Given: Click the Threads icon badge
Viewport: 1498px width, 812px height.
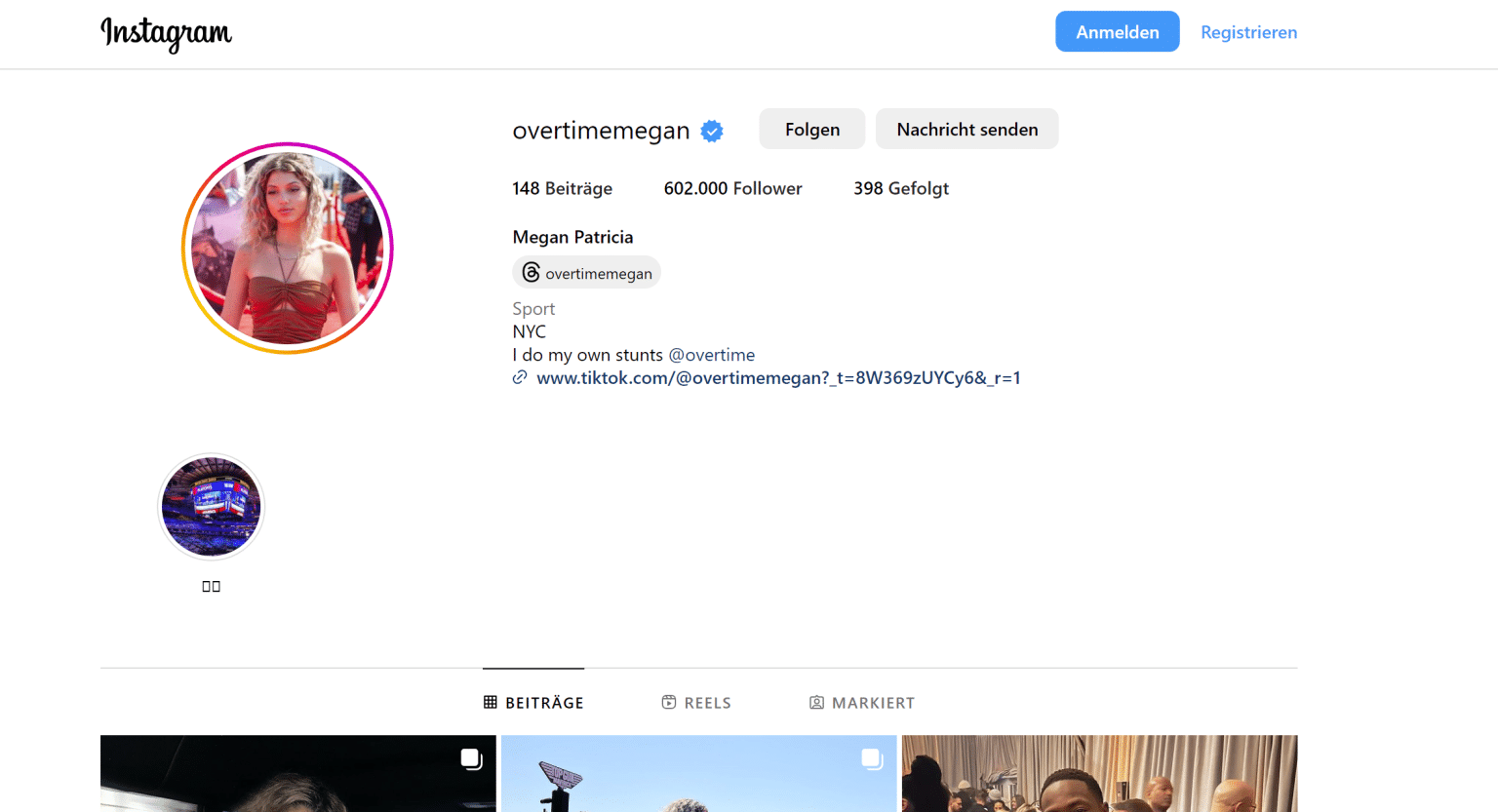Looking at the screenshot, I should (531, 273).
